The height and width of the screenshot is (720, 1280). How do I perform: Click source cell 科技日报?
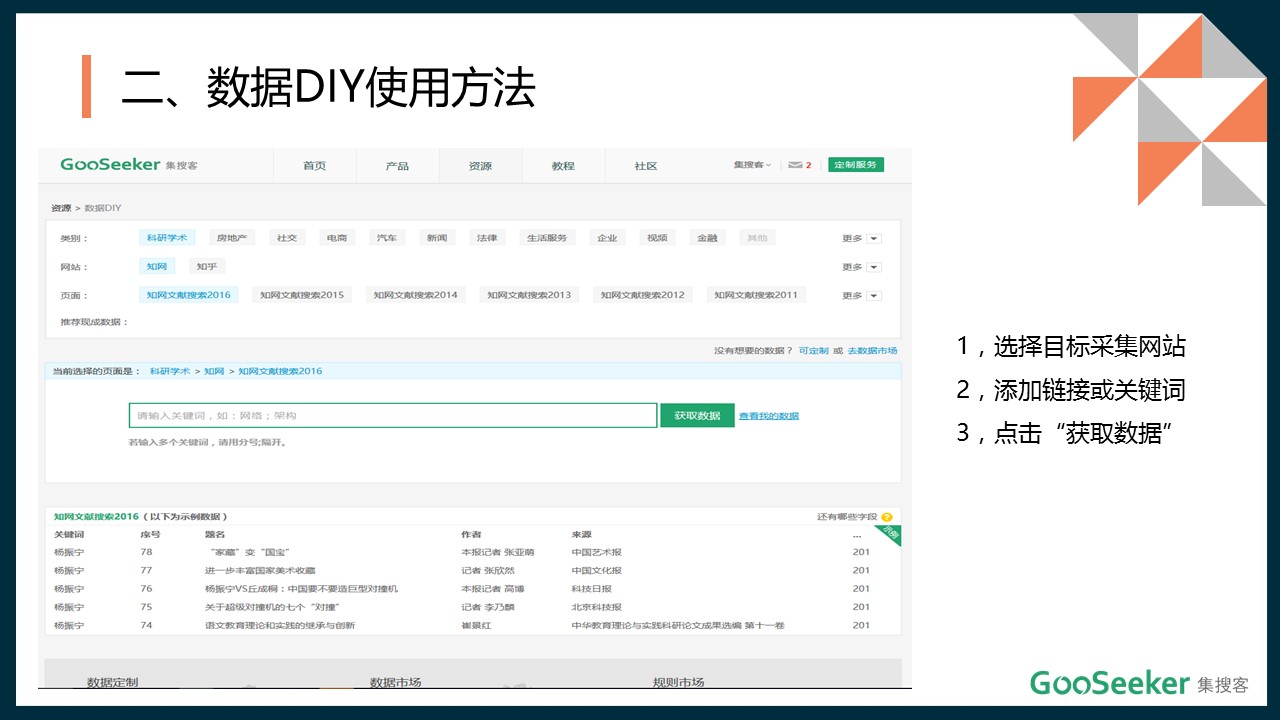point(592,589)
